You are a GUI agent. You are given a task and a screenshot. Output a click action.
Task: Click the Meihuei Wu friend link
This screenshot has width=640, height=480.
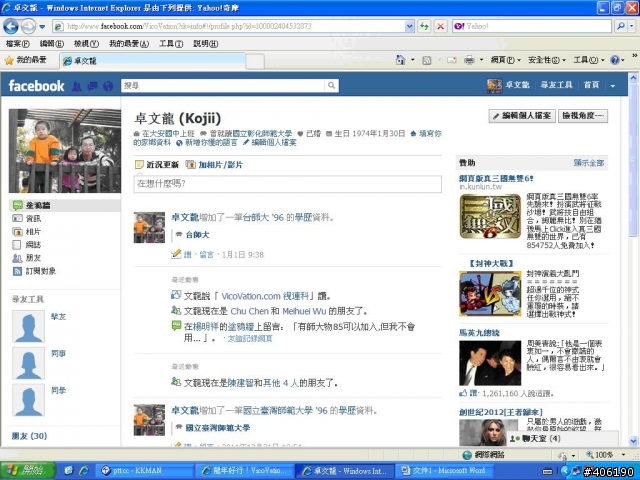point(304,311)
